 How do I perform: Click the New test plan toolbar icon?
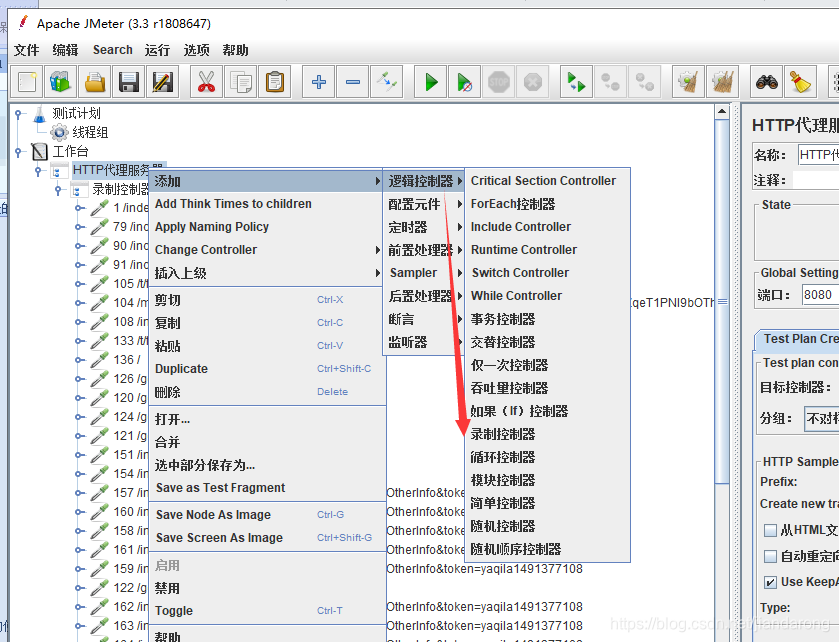click(27, 82)
